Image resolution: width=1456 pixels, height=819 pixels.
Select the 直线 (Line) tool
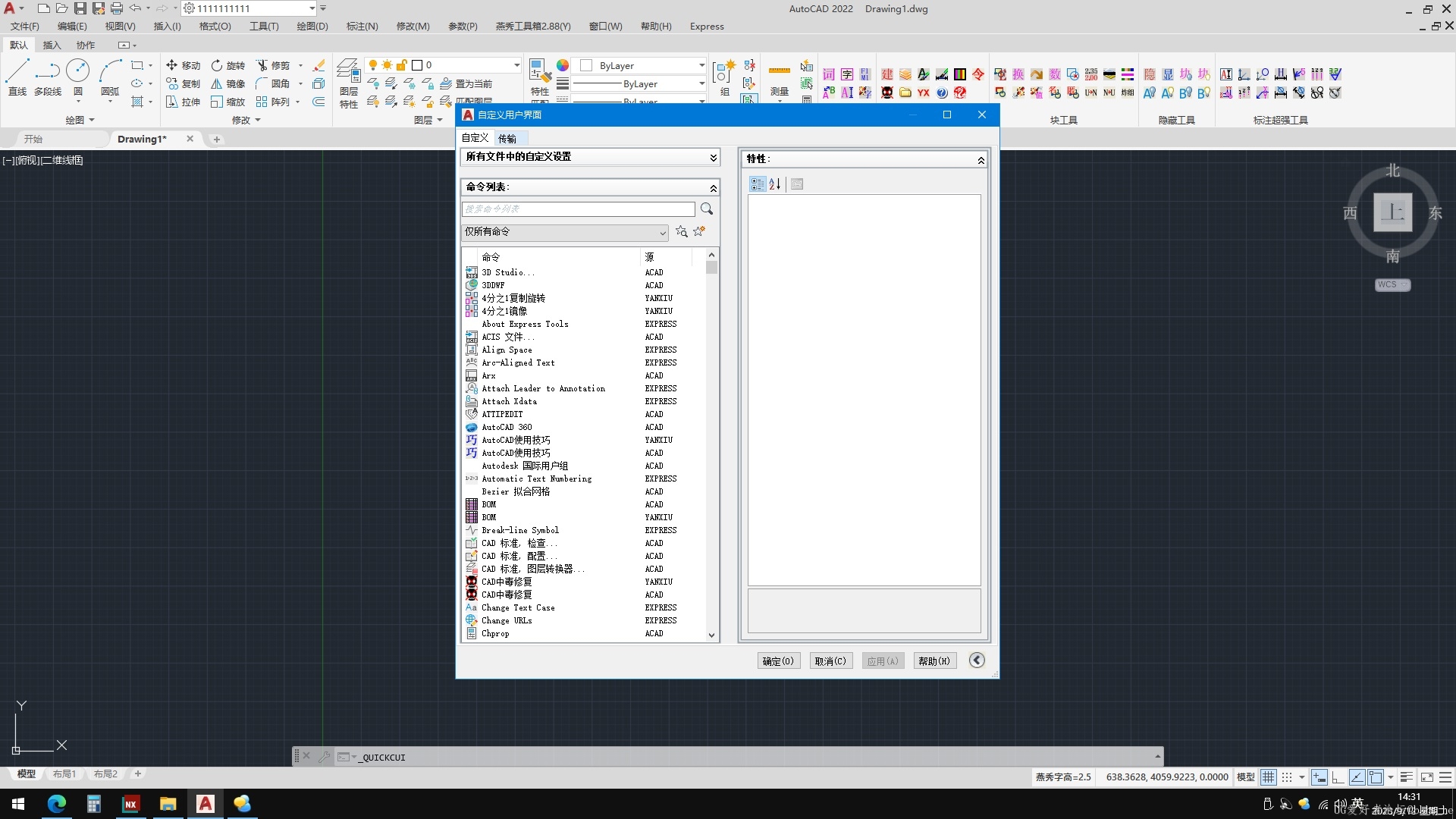click(x=17, y=77)
